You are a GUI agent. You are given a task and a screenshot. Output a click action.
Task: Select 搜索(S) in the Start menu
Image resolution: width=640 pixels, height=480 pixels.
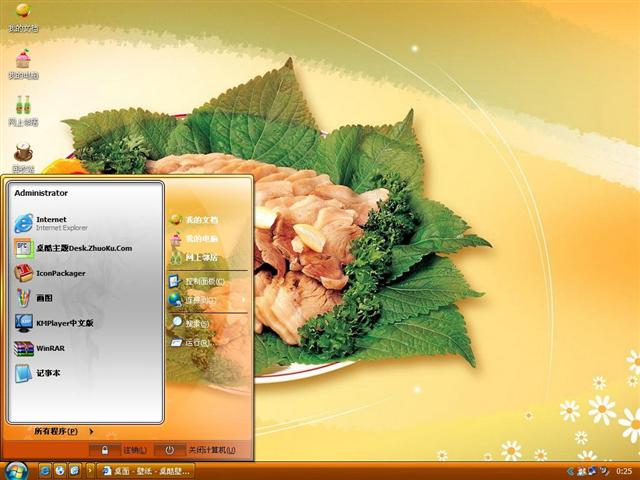pos(196,324)
